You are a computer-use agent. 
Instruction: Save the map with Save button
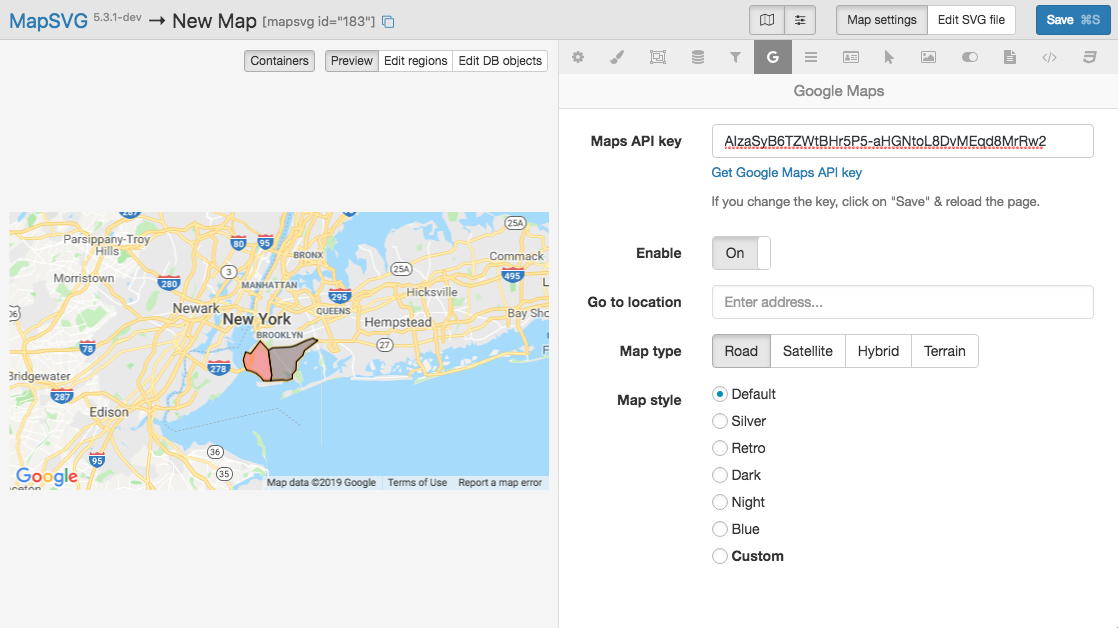tap(1073, 20)
